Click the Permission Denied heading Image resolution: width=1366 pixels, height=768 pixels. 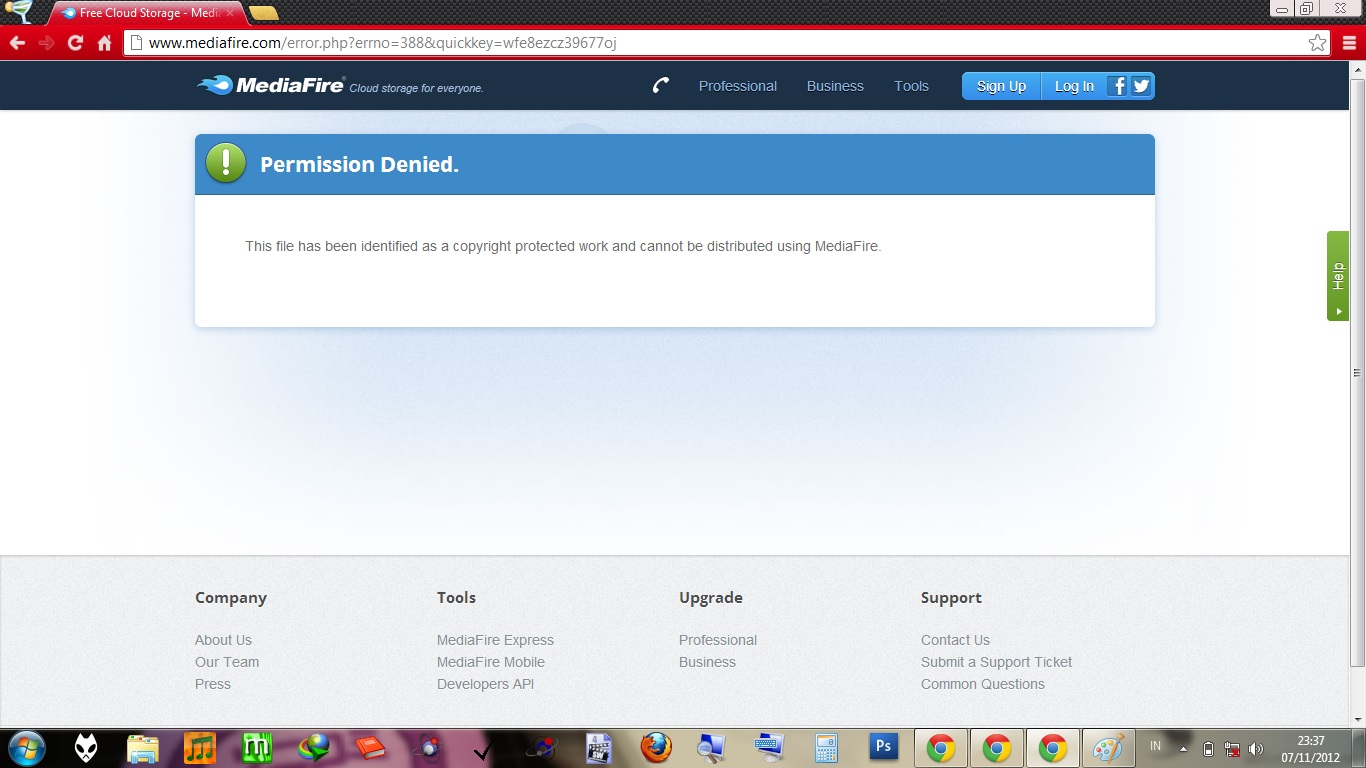click(359, 164)
